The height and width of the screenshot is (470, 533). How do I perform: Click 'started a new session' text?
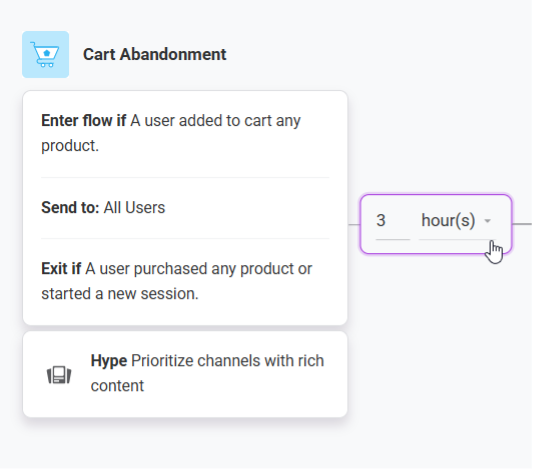119,294
